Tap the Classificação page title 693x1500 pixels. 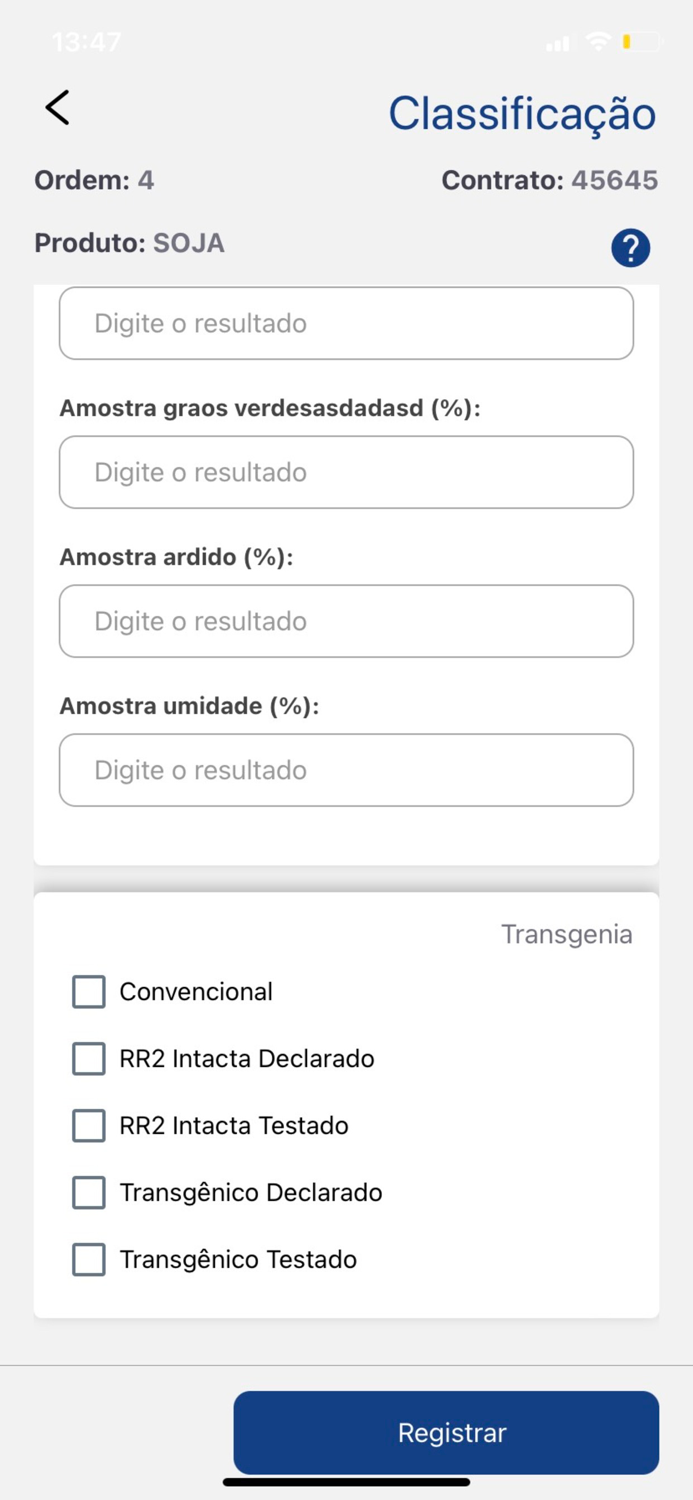[522, 113]
